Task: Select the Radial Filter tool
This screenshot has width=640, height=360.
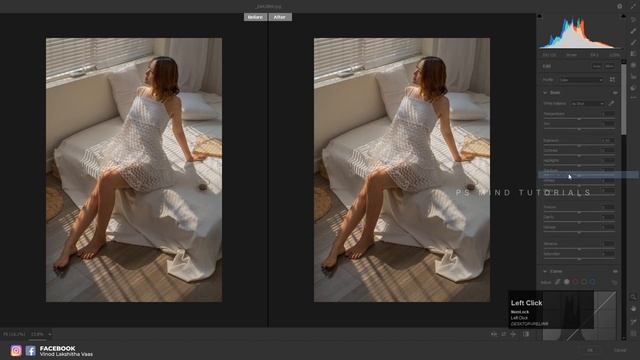Action: (633, 65)
